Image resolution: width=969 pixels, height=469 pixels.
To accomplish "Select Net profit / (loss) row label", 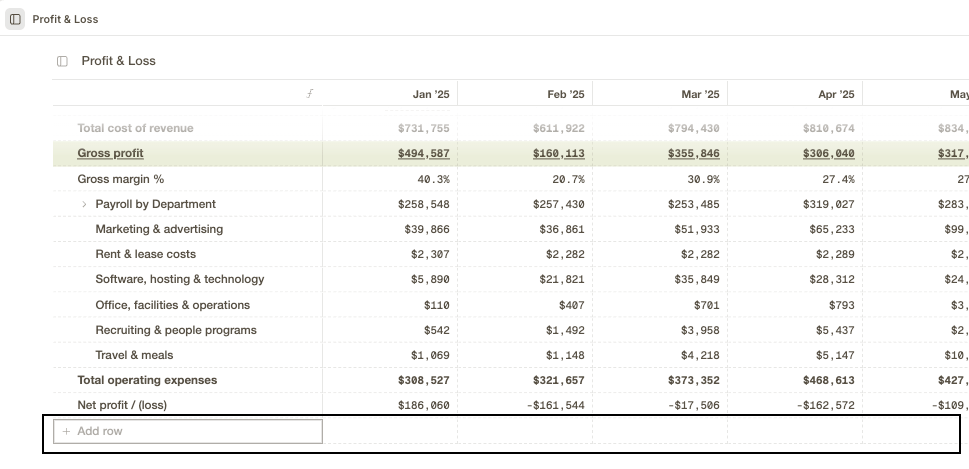I will click(x=122, y=405).
